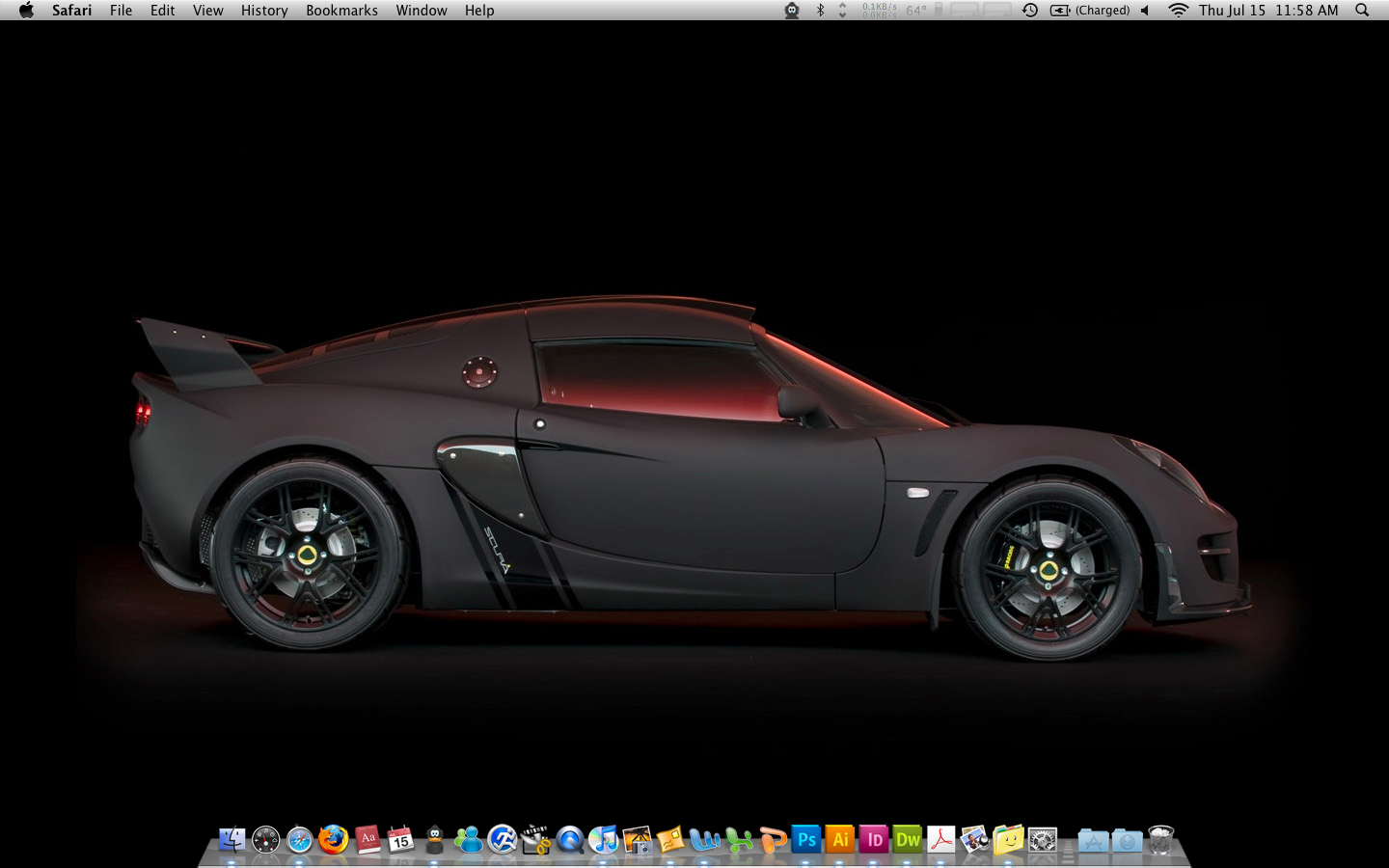Open the Bookmarks menu

point(342,11)
